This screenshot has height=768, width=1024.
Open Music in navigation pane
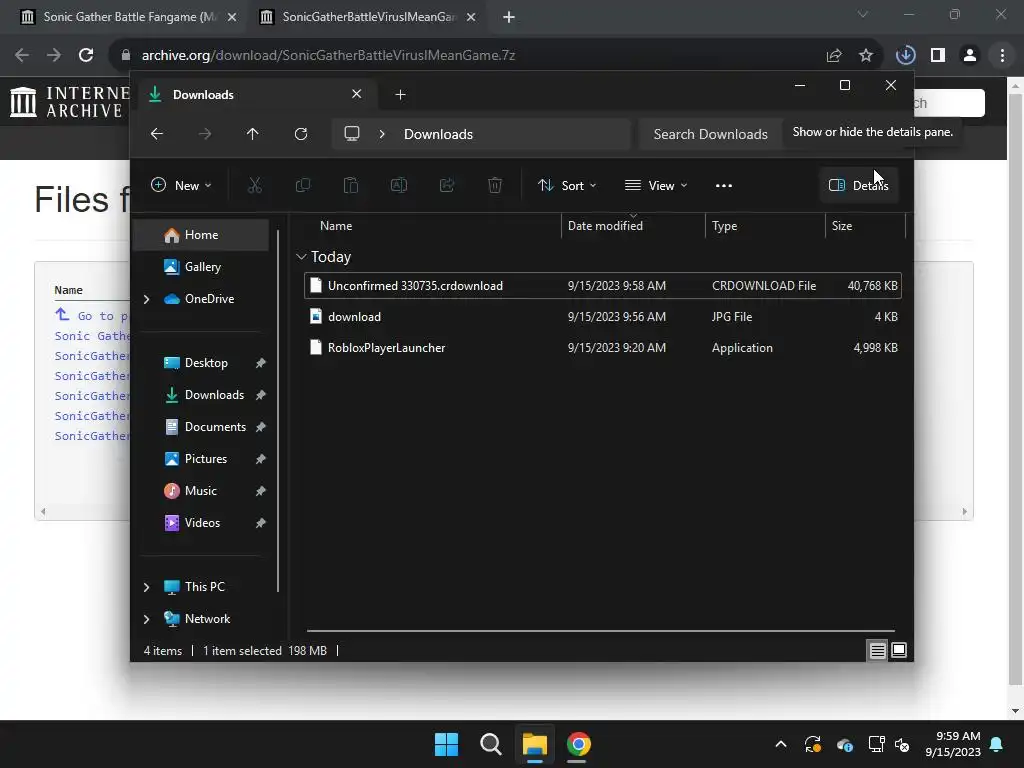coord(200,491)
